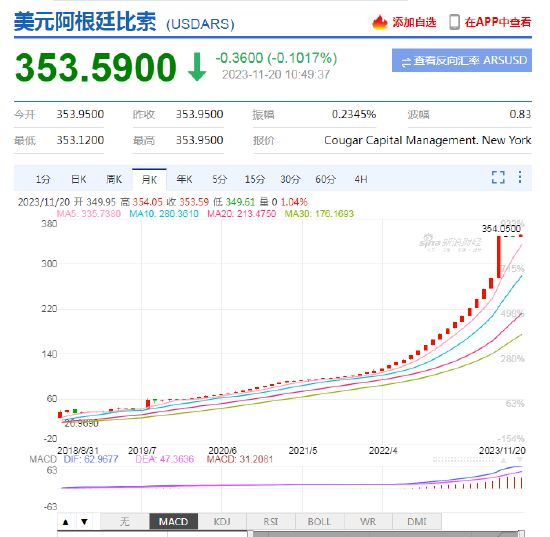Click the MA10: 280.3610 legend
550x537 pixels.
tap(164, 214)
